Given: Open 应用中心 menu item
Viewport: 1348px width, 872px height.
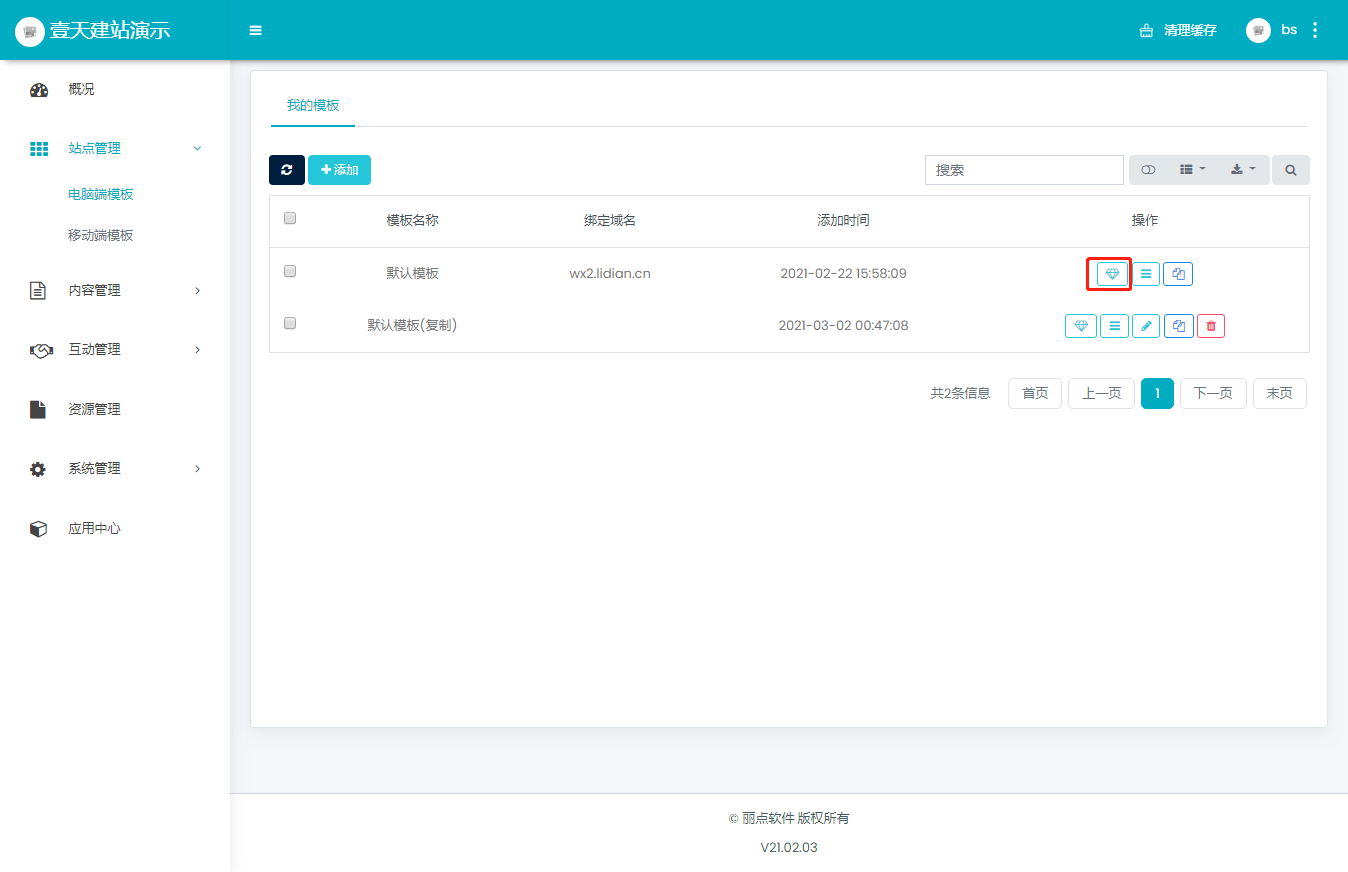Looking at the screenshot, I should [94, 528].
